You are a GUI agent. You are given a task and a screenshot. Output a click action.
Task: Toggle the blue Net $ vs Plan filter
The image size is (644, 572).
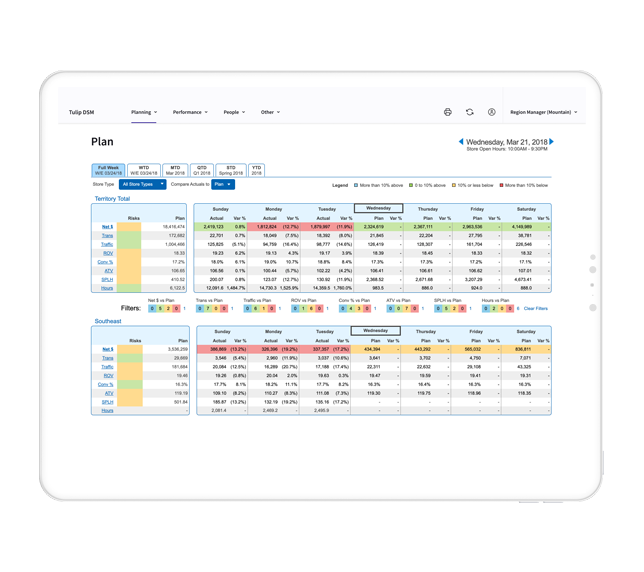point(153,308)
